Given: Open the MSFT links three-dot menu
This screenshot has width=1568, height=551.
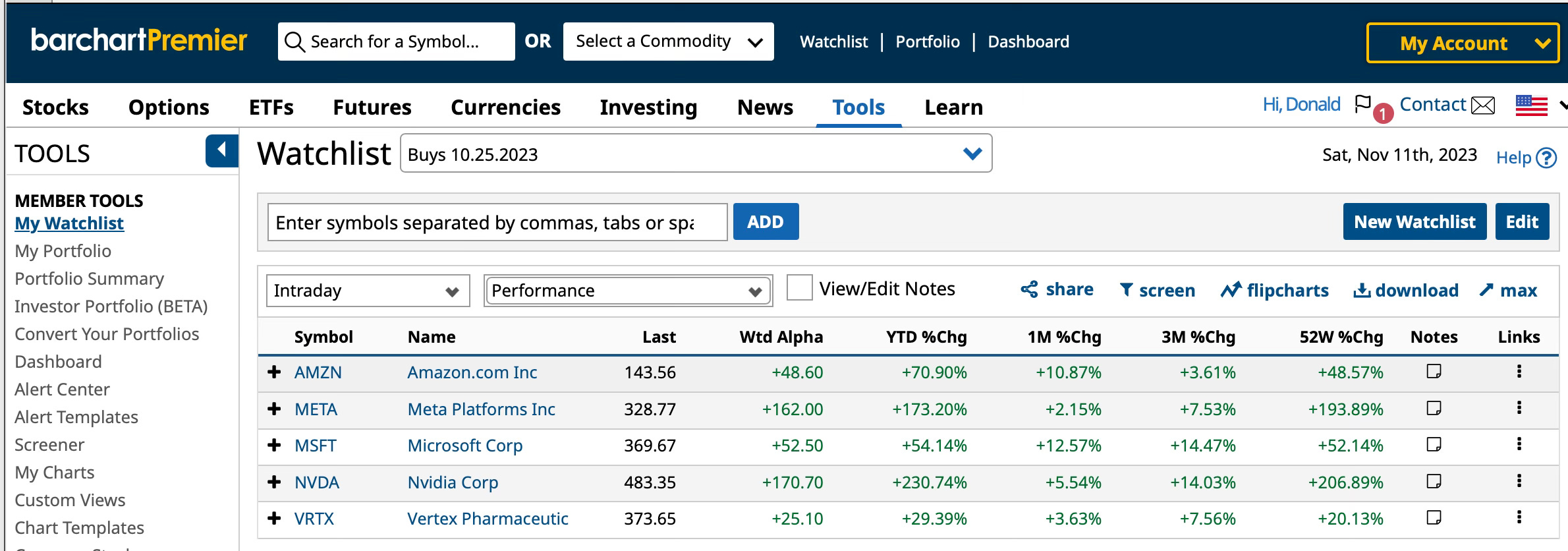Looking at the screenshot, I should (1519, 444).
